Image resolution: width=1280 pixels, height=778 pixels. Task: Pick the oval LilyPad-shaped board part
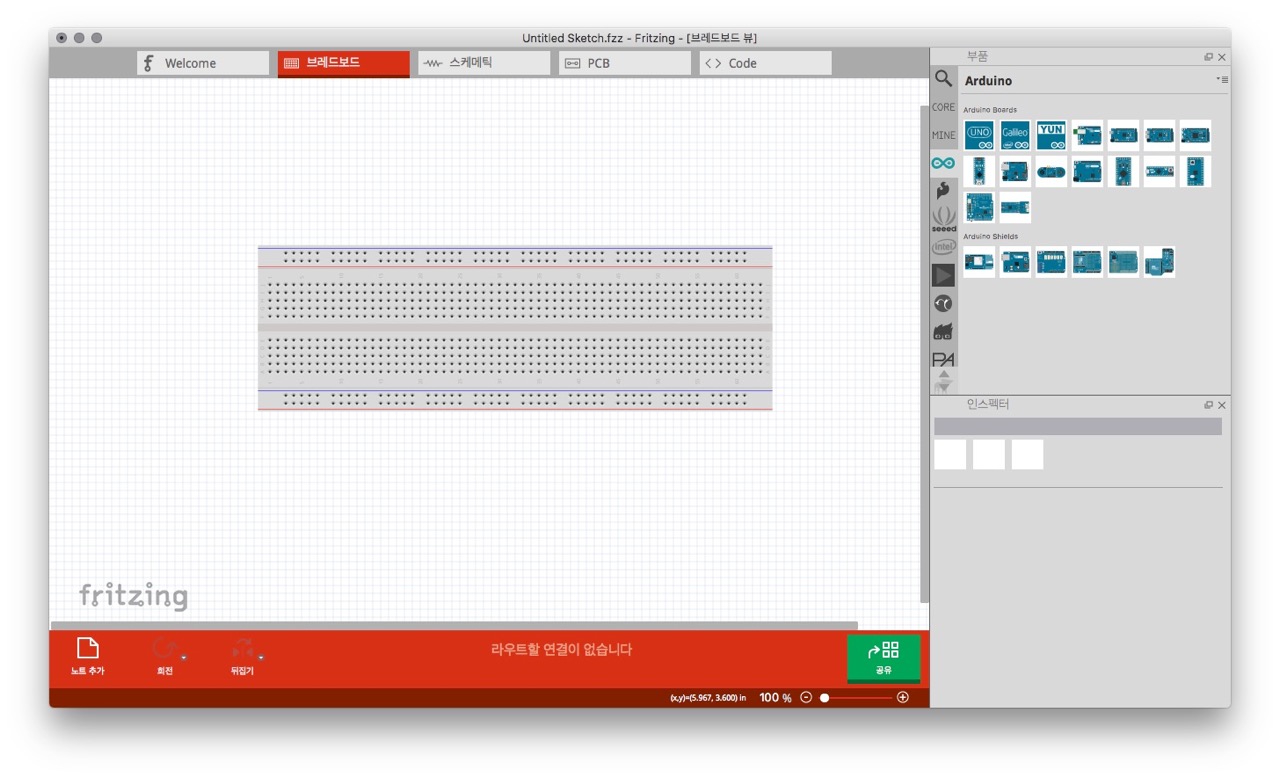point(1051,171)
